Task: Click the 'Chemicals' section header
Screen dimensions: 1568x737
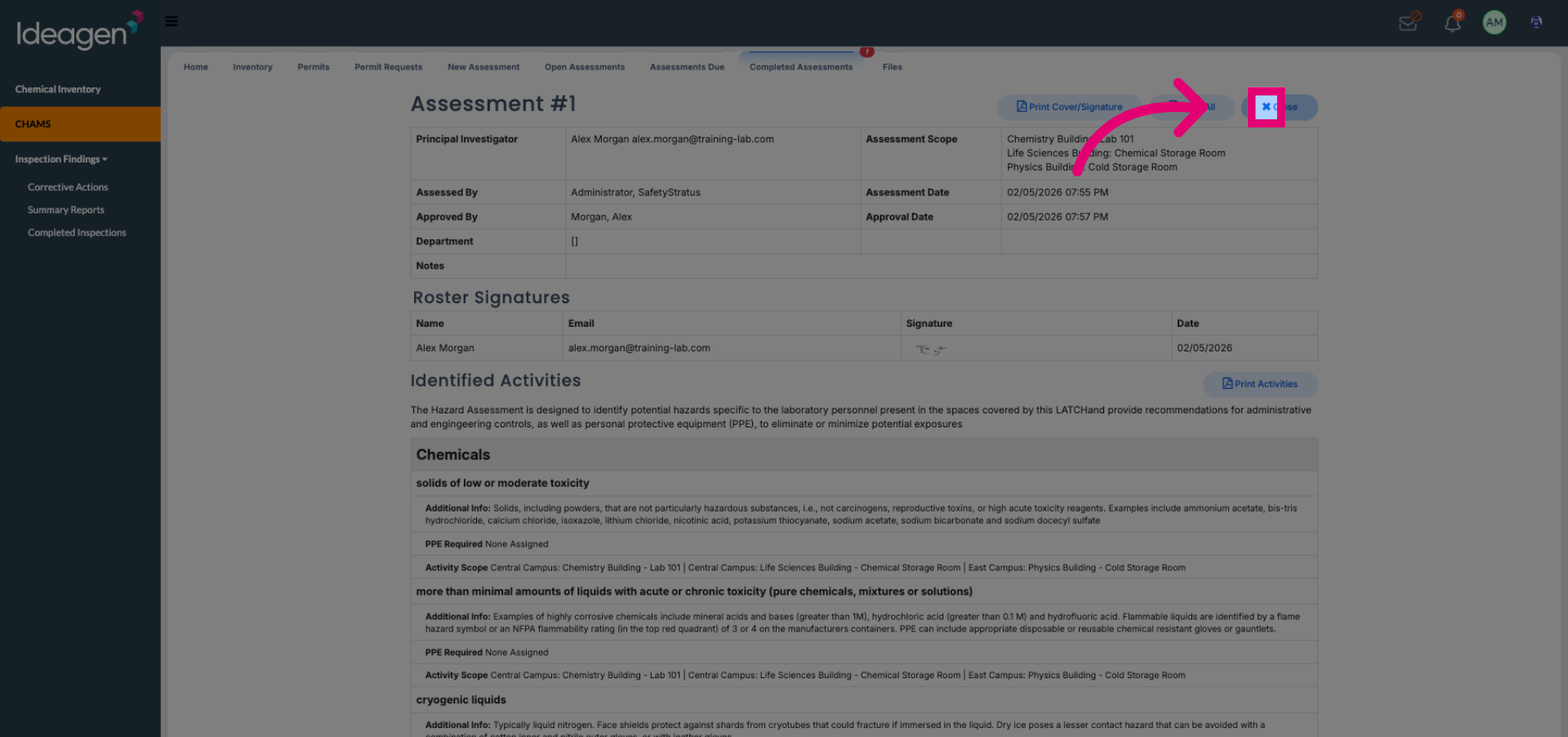Action: coord(864,455)
